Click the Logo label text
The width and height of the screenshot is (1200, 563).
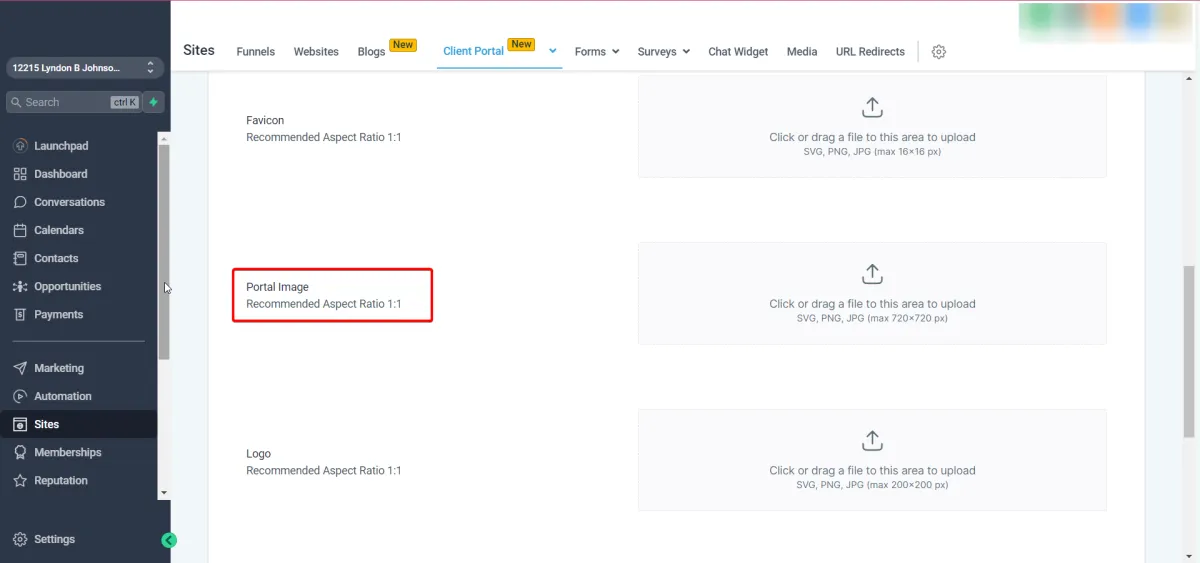pyautogui.click(x=258, y=454)
